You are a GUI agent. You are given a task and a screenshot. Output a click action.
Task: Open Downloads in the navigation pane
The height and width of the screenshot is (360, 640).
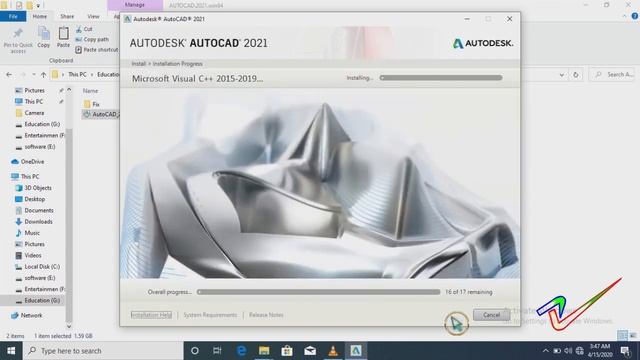pos(38,222)
